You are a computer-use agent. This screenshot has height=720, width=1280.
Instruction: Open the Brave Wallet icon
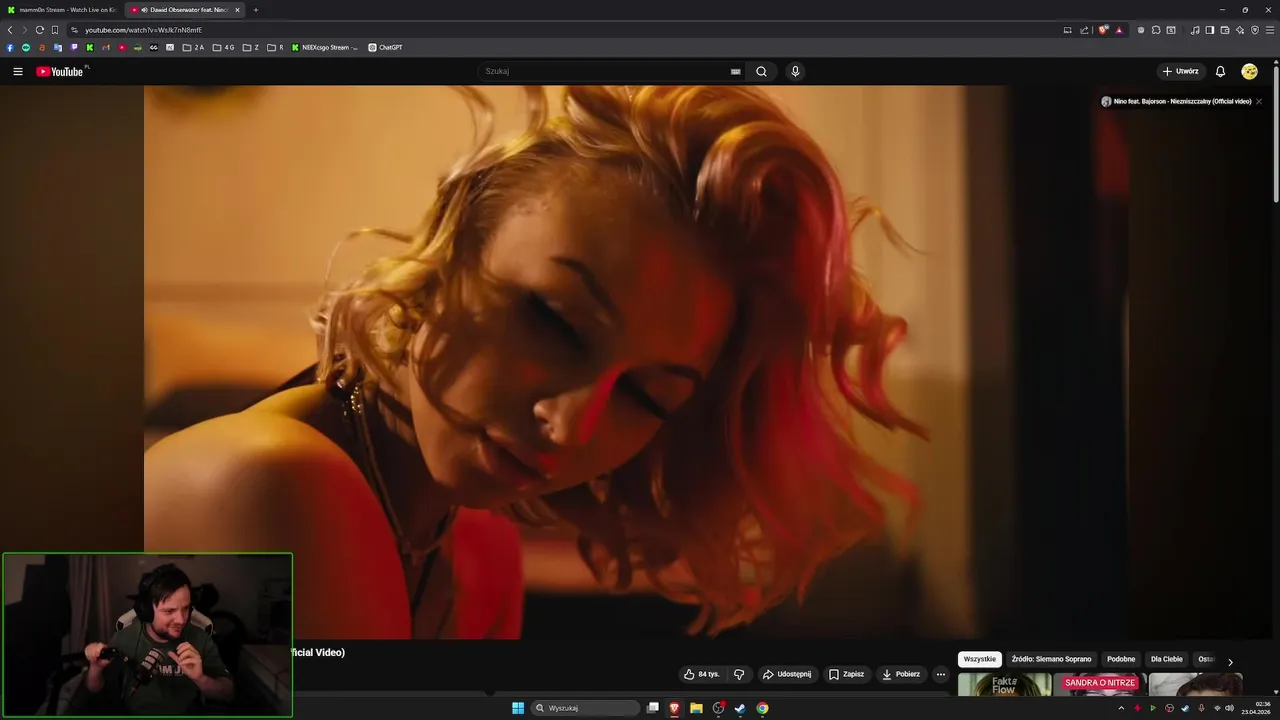tap(1225, 30)
